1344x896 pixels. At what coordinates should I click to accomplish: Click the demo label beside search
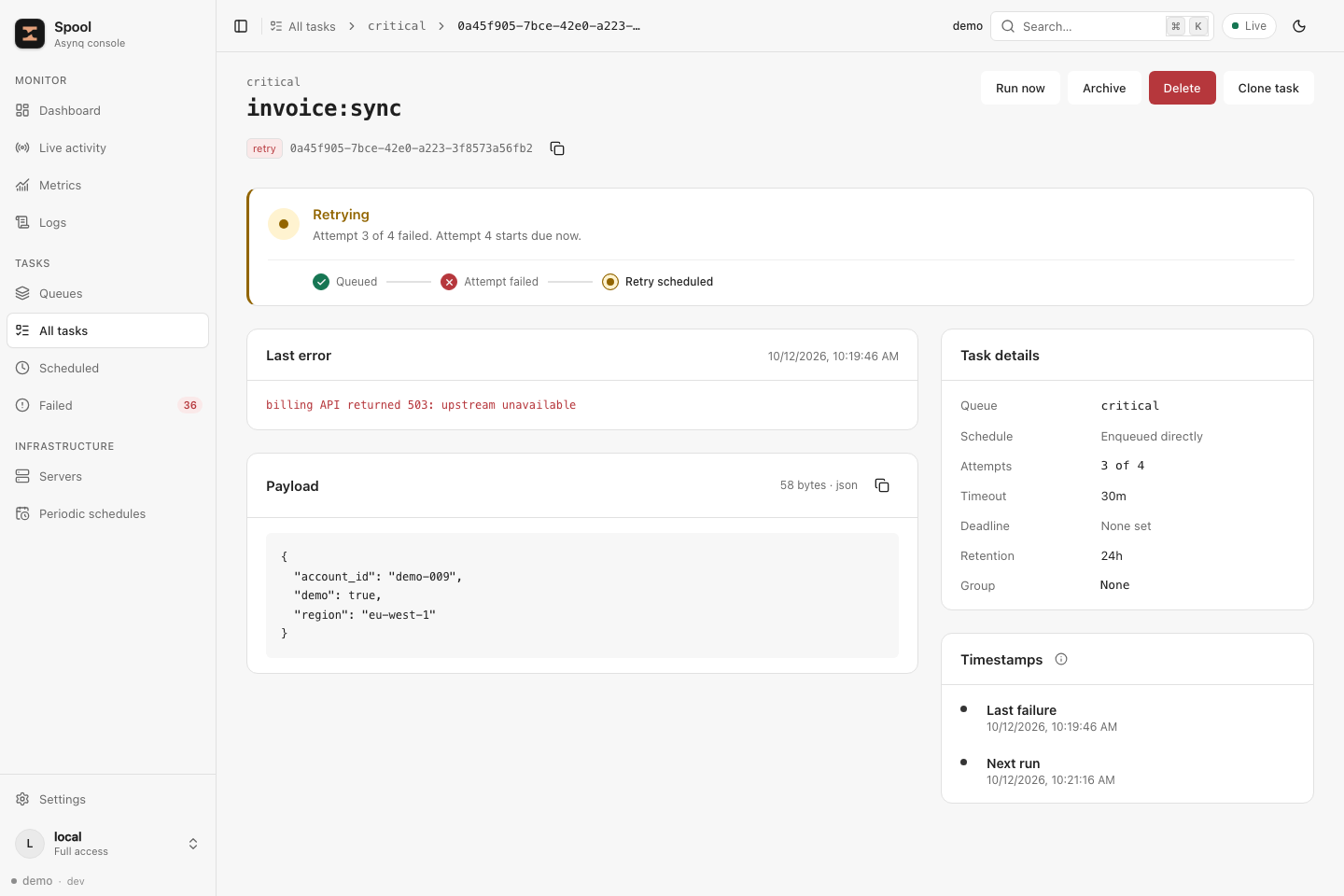[968, 26]
